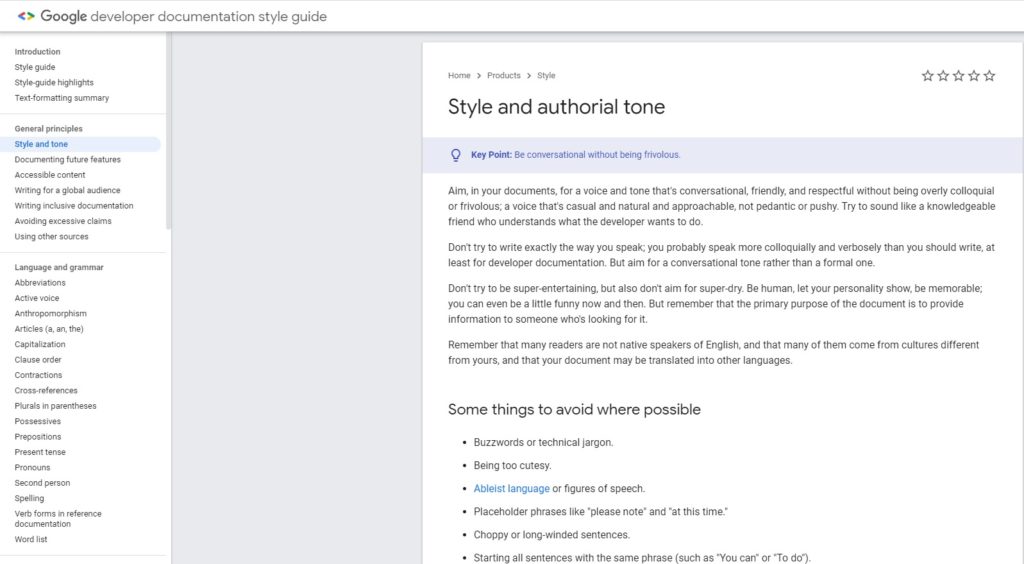
Task: Go to Anthropomorphism in sidebar
Action: 50,314
